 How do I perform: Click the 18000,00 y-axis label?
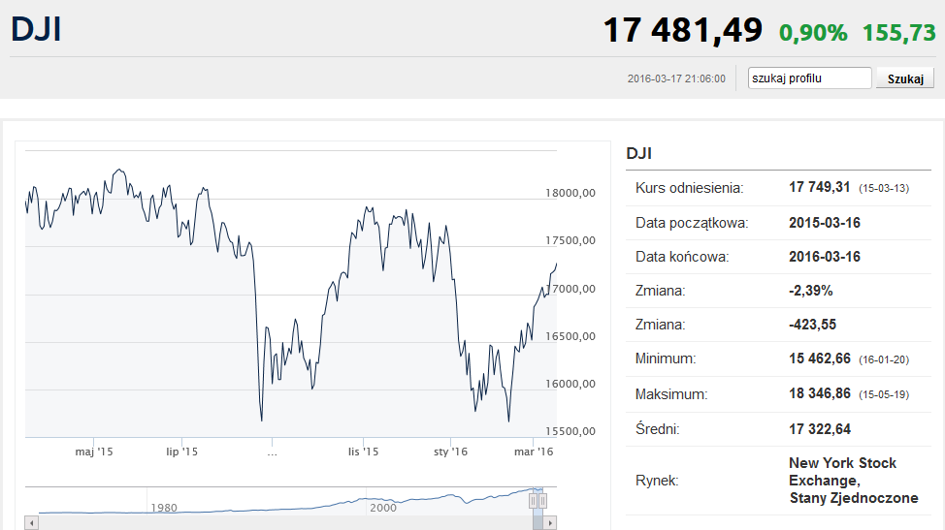[x=571, y=193]
